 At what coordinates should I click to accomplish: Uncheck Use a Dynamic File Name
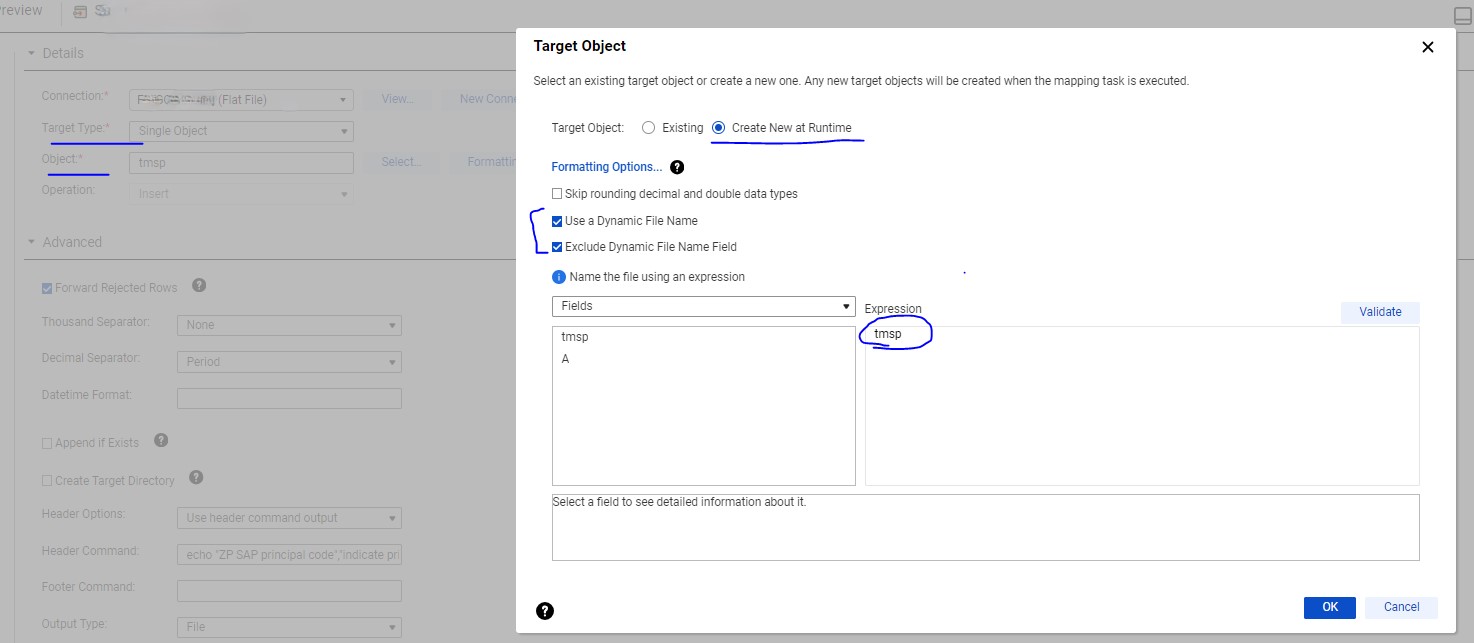(x=557, y=221)
